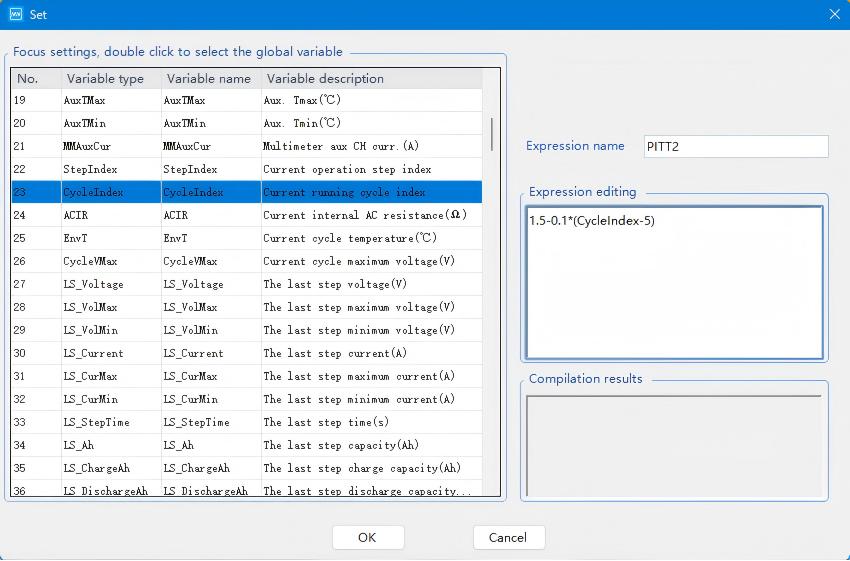
Task: Select row 21 MMAuxCur variable
Action: coord(247,146)
